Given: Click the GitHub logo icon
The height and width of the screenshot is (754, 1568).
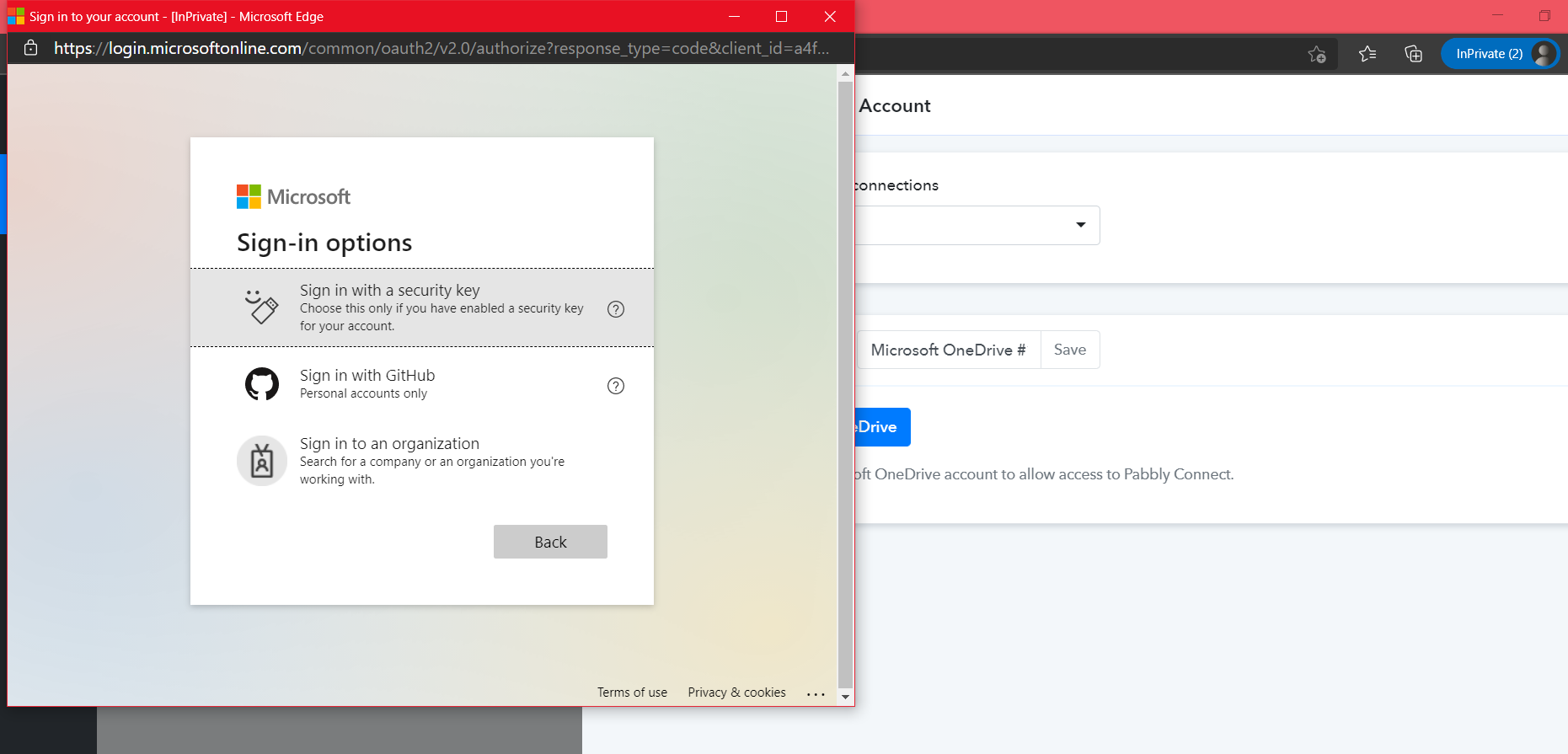Looking at the screenshot, I should pyautogui.click(x=262, y=384).
